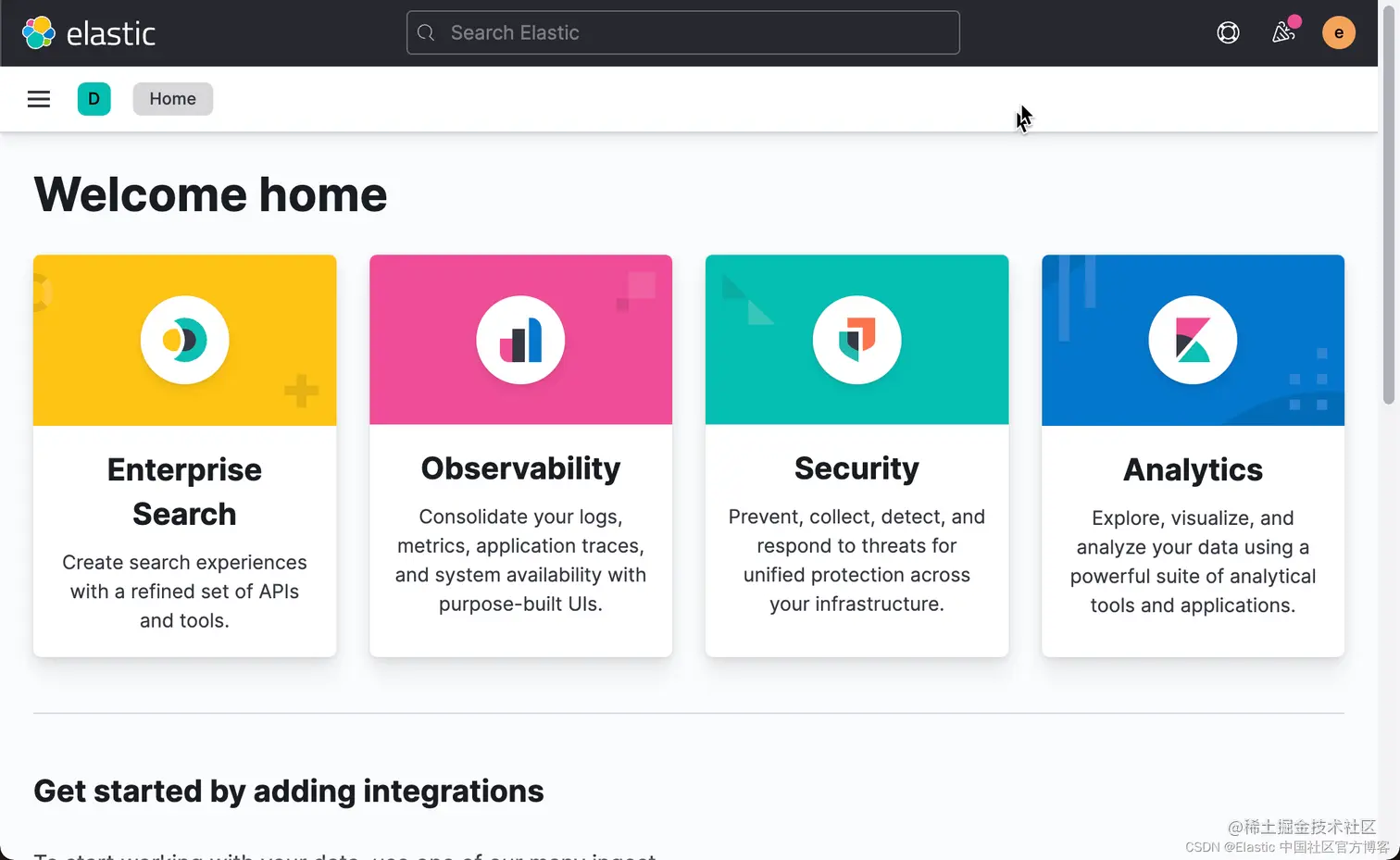Open the user avatar 'e' menu
Image resolution: width=1400 pixels, height=860 pixels.
(1338, 32)
